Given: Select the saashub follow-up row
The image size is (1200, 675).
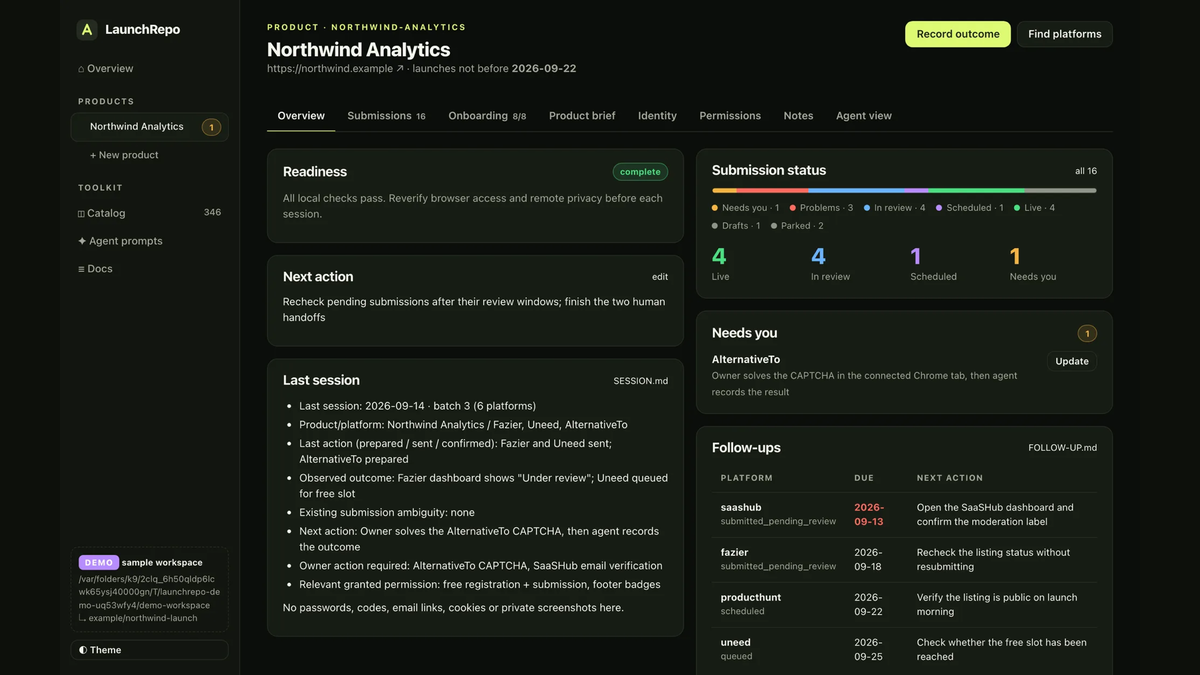Looking at the screenshot, I should tap(904, 515).
